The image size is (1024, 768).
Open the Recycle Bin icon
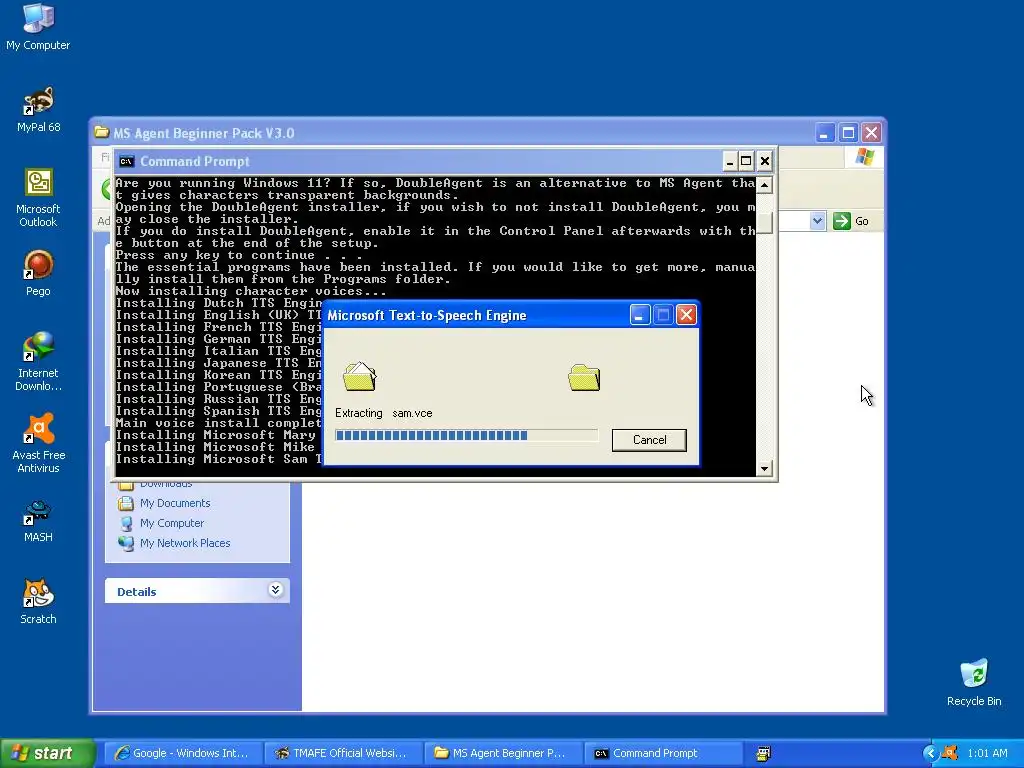pyautogui.click(x=974, y=683)
